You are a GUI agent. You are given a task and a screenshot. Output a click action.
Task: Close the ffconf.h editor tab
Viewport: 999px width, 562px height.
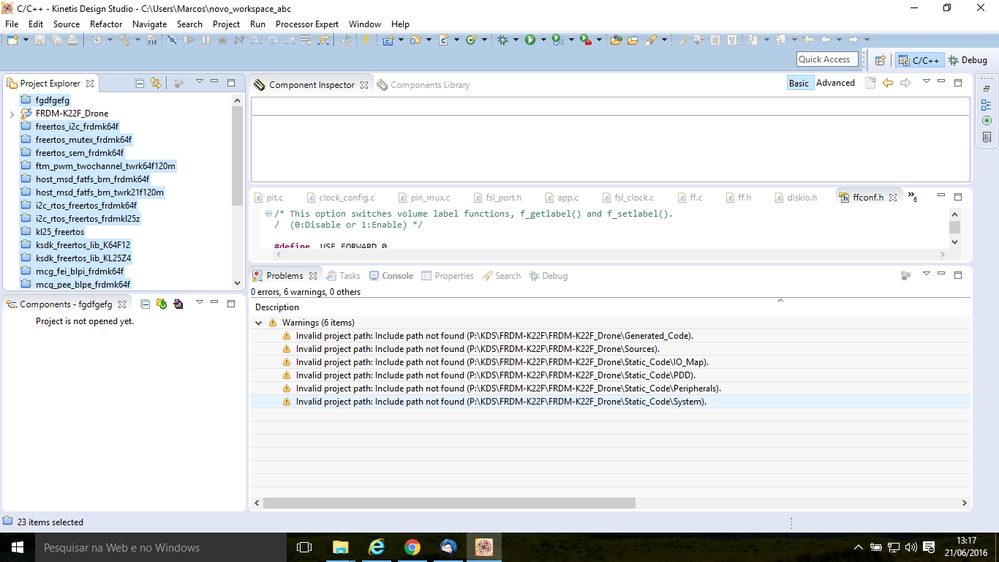click(x=893, y=198)
